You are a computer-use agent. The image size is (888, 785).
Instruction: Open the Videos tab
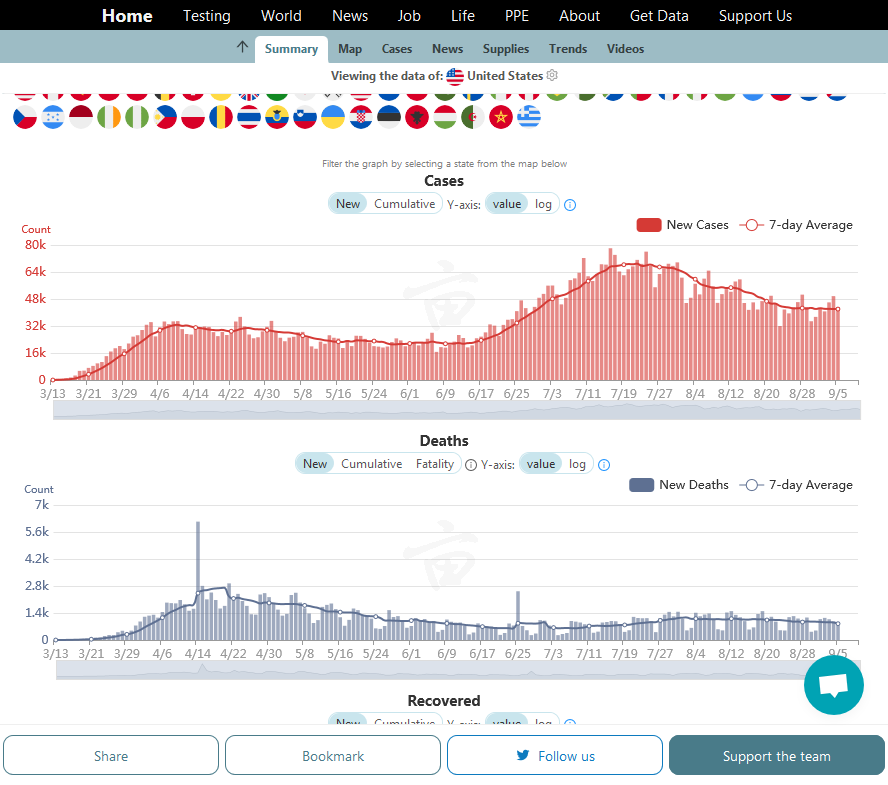coord(625,49)
